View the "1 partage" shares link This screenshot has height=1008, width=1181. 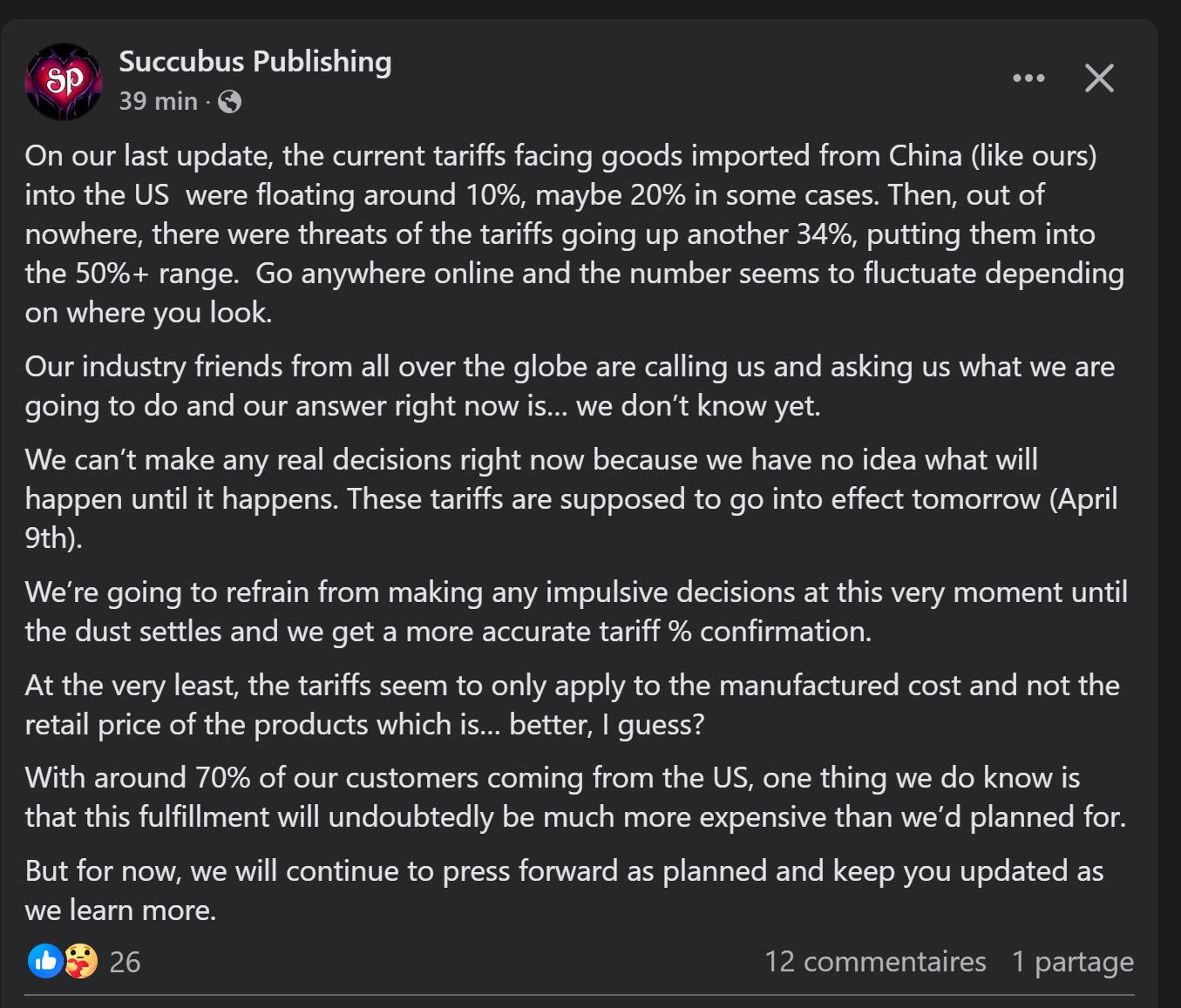[1072, 962]
